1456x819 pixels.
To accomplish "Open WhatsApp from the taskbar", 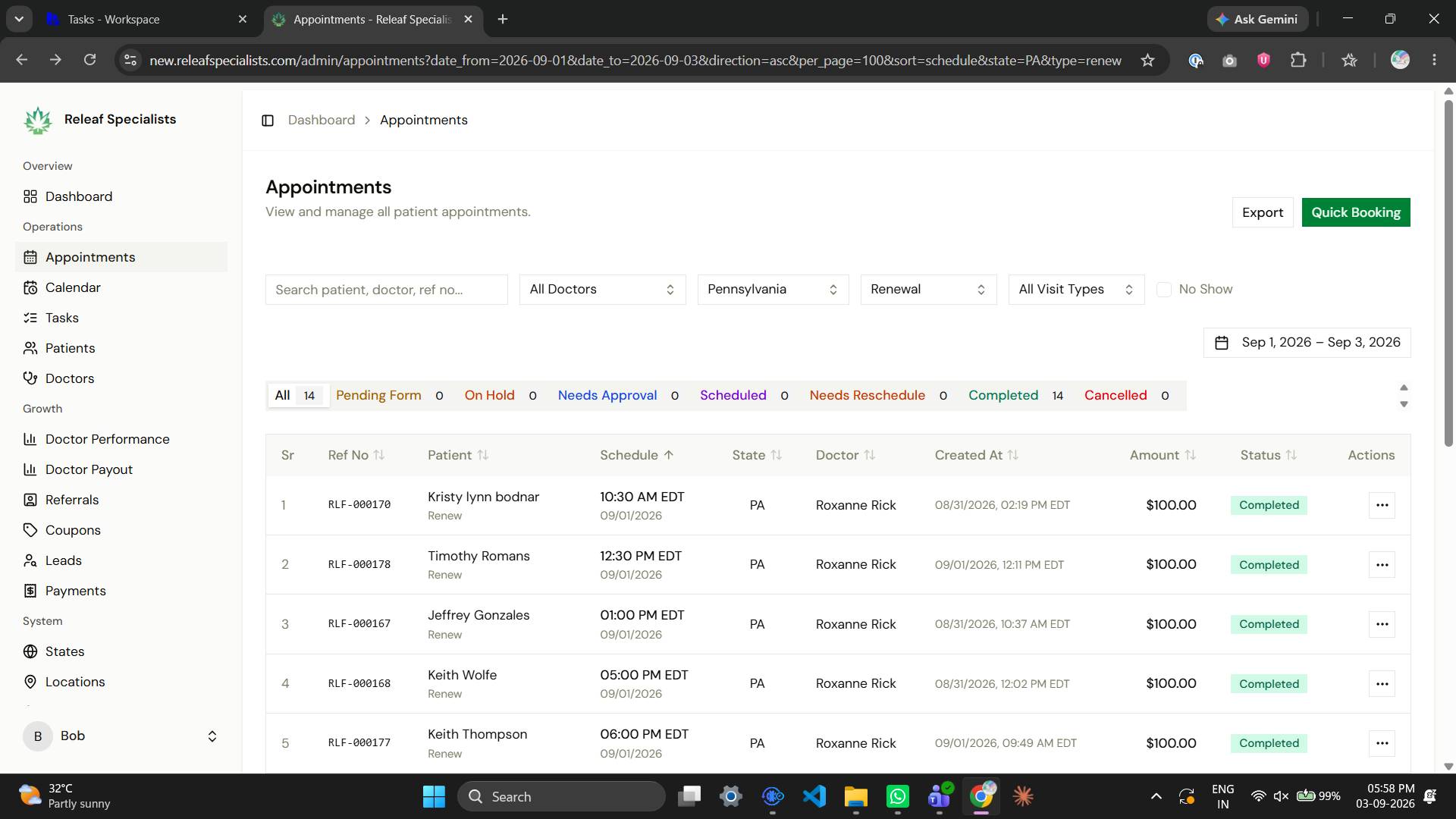I will [x=898, y=796].
